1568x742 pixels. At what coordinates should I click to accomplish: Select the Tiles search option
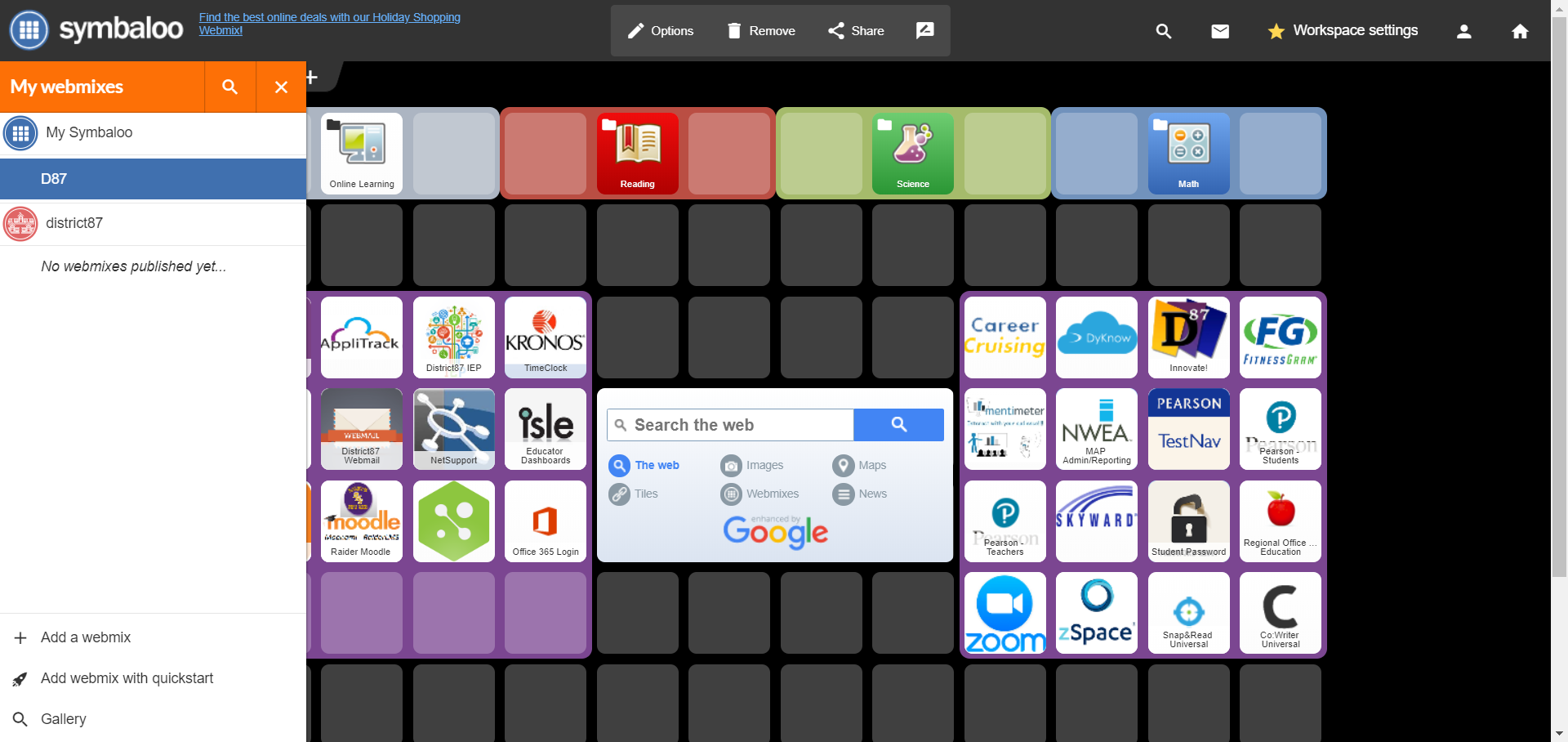point(634,494)
